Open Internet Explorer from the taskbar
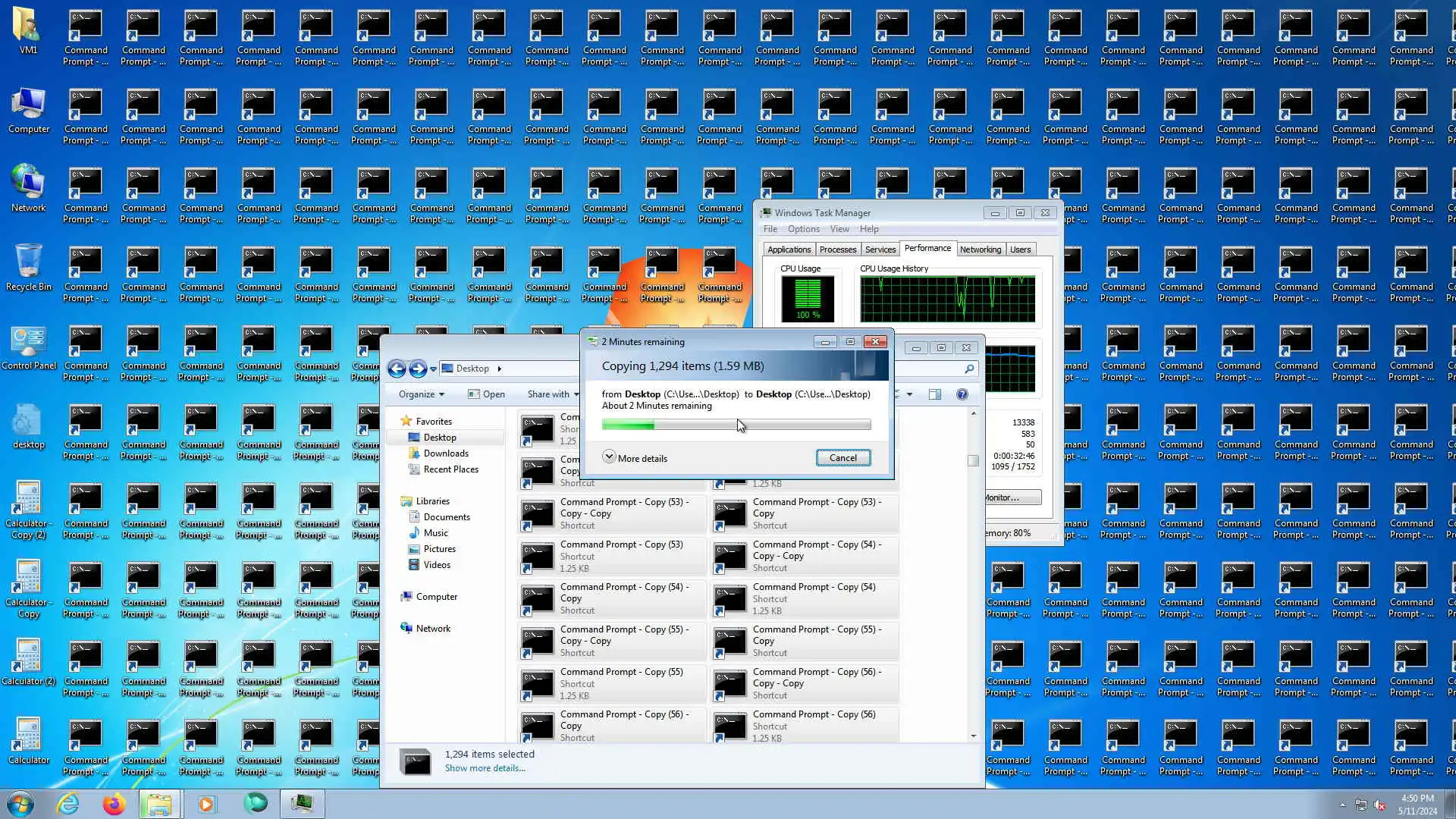 68,804
